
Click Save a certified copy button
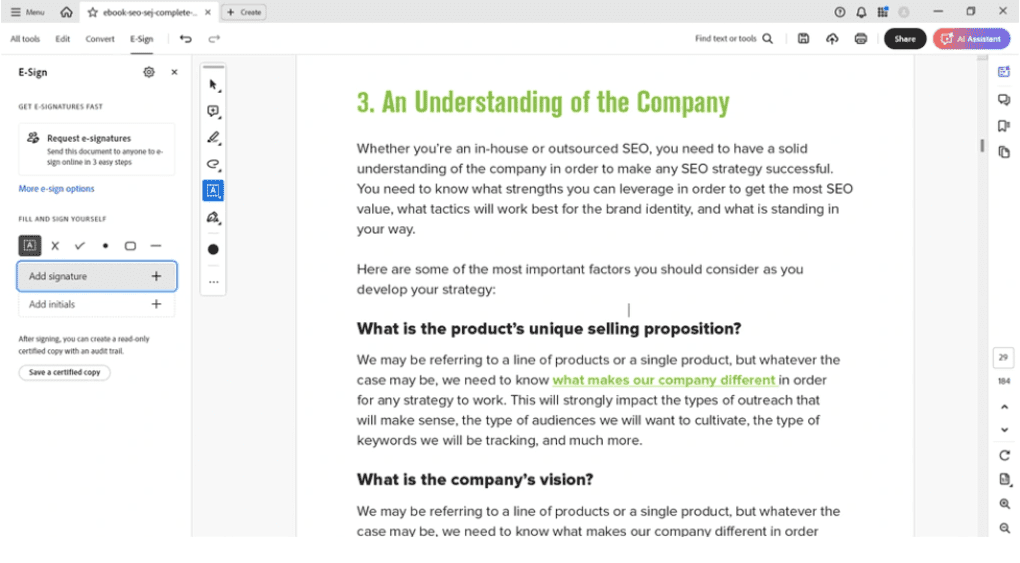pyautogui.click(x=64, y=372)
